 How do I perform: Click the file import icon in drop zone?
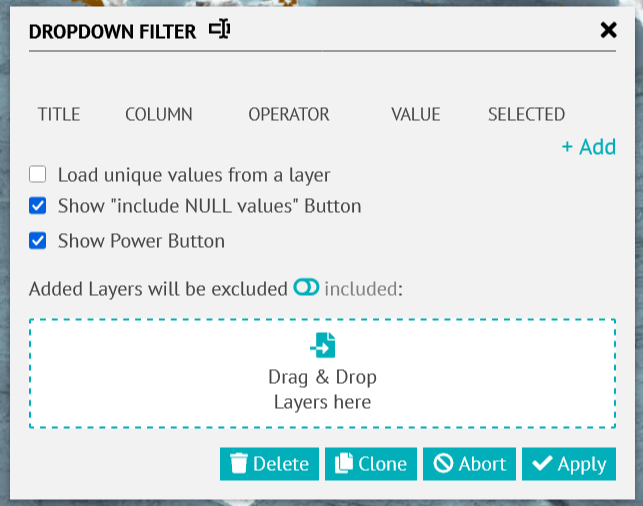point(323,345)
